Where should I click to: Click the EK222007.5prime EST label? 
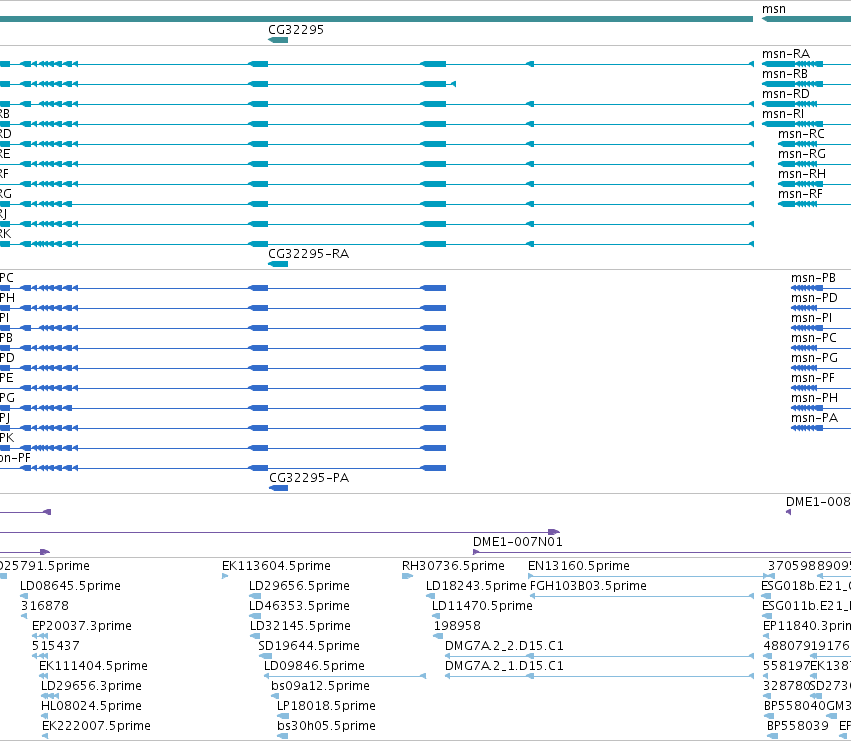(x=97, y=726)
